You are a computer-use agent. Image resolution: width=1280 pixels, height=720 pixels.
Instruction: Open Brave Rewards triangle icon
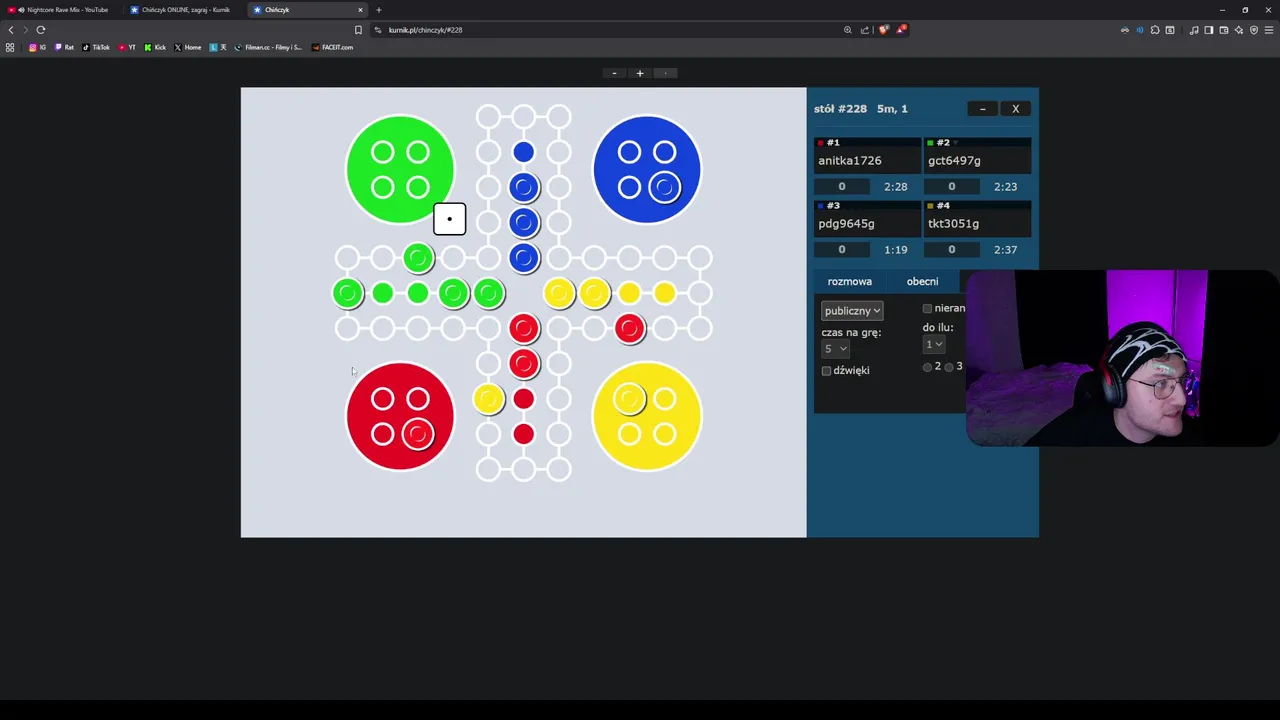coord(901,30)
